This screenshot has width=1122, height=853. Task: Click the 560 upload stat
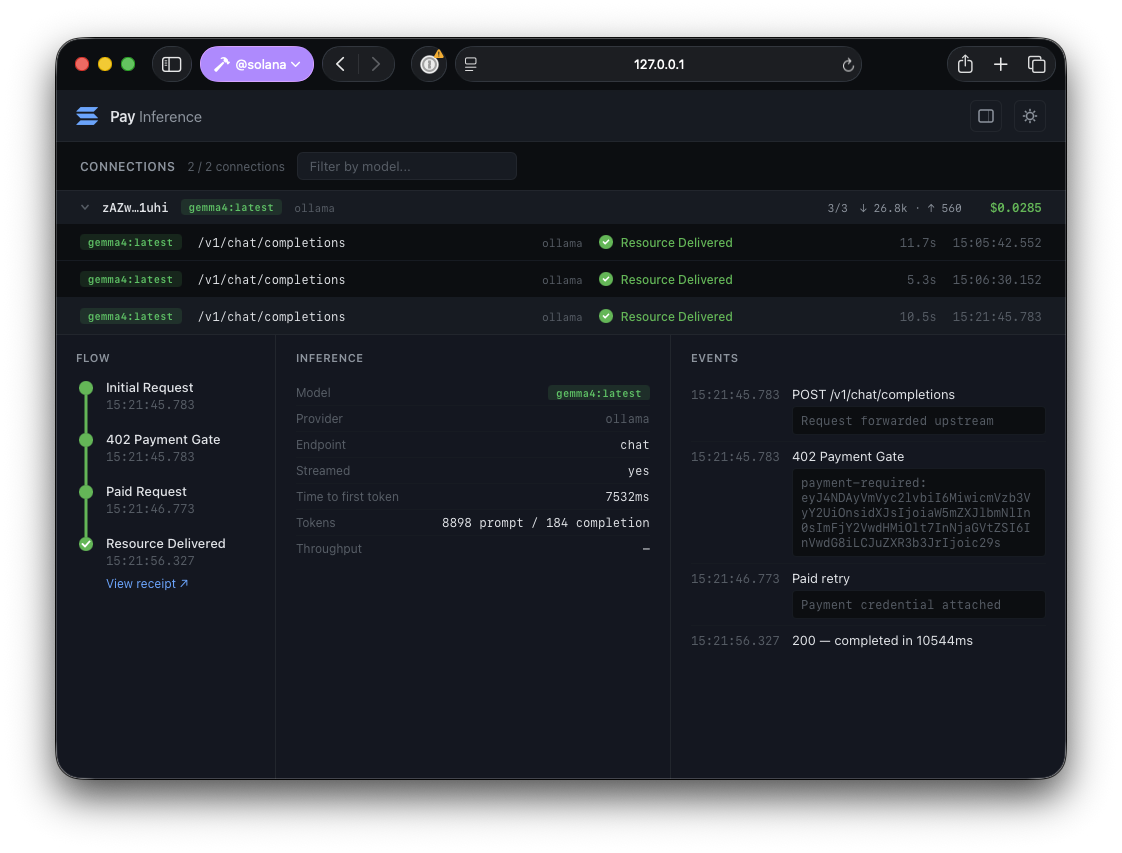[945, 208]
